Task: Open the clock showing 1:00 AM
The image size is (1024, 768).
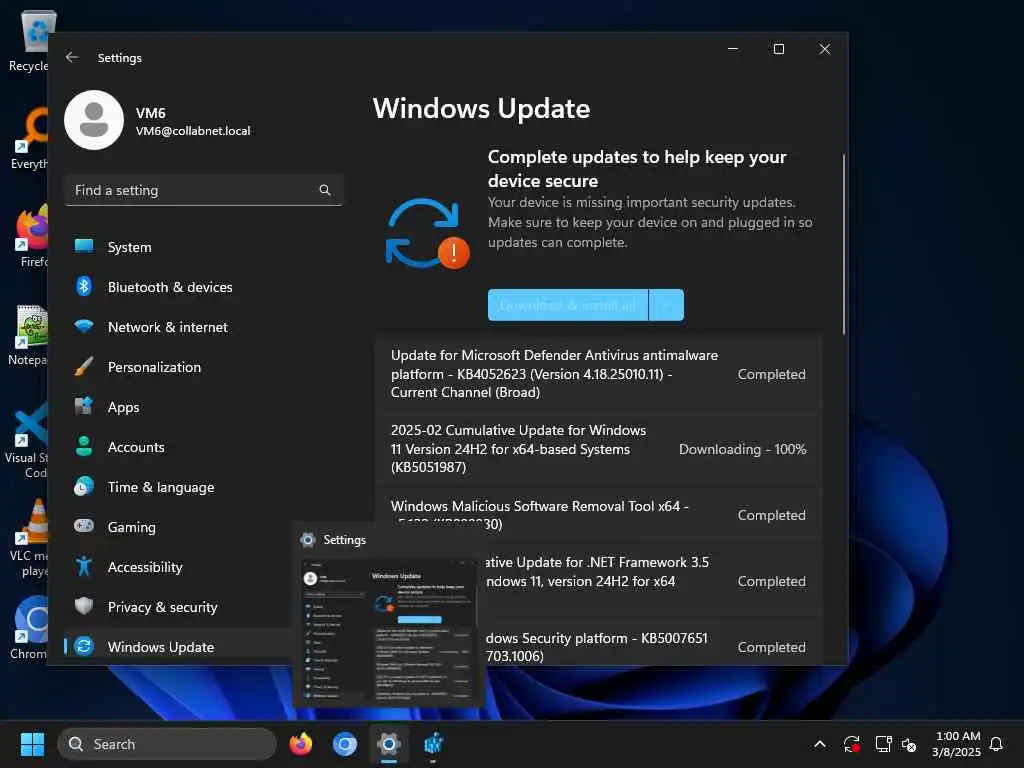Action: pyautogui.click(x=957, y=744)
